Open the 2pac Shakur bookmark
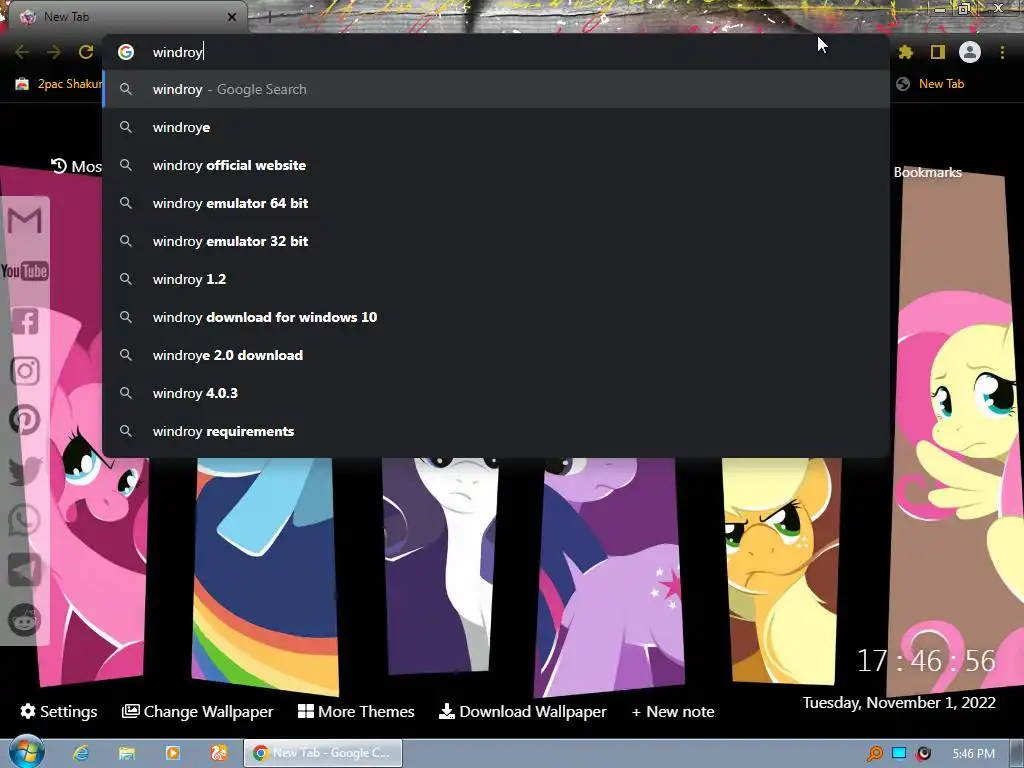The image size is (1024, 768). pyautogui.click(x=59, y=84)
